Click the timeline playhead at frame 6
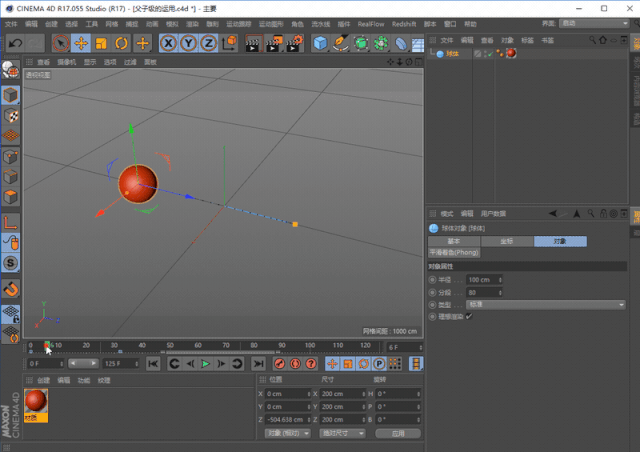The width and height of the screenshot is (640, 452). [47, 345]
